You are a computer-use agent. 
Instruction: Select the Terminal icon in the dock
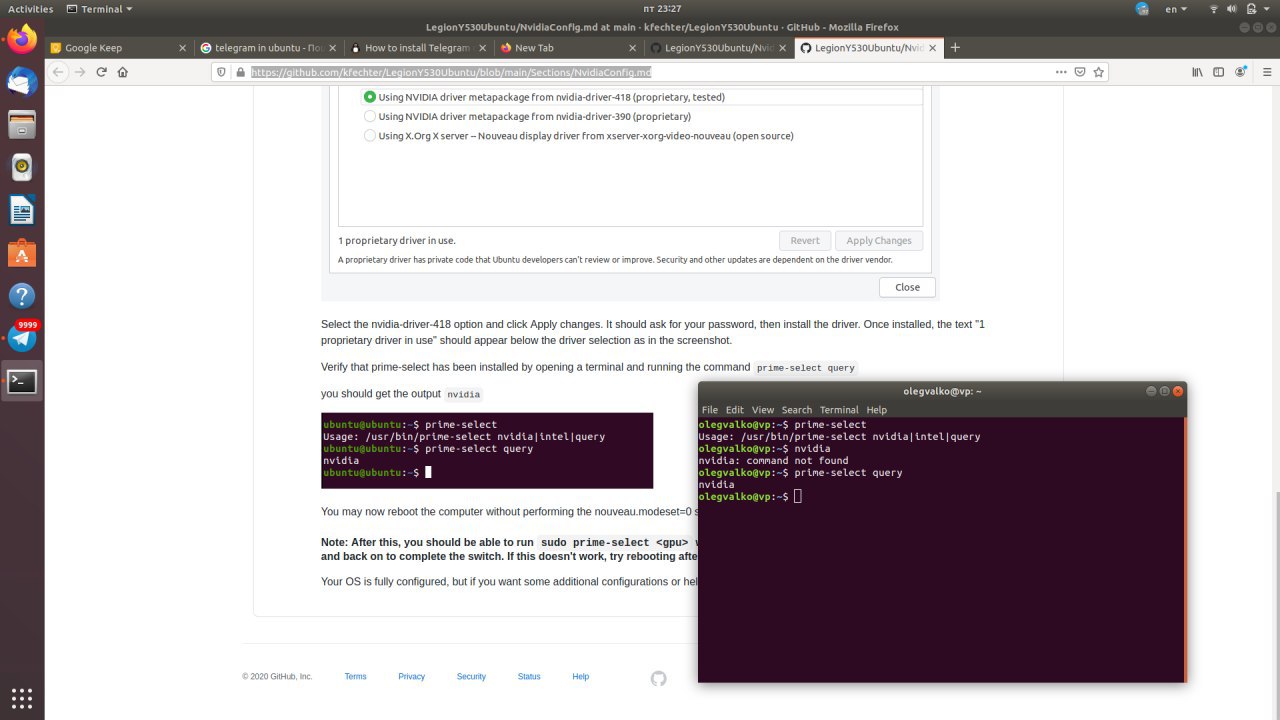(x=22, y=381)
